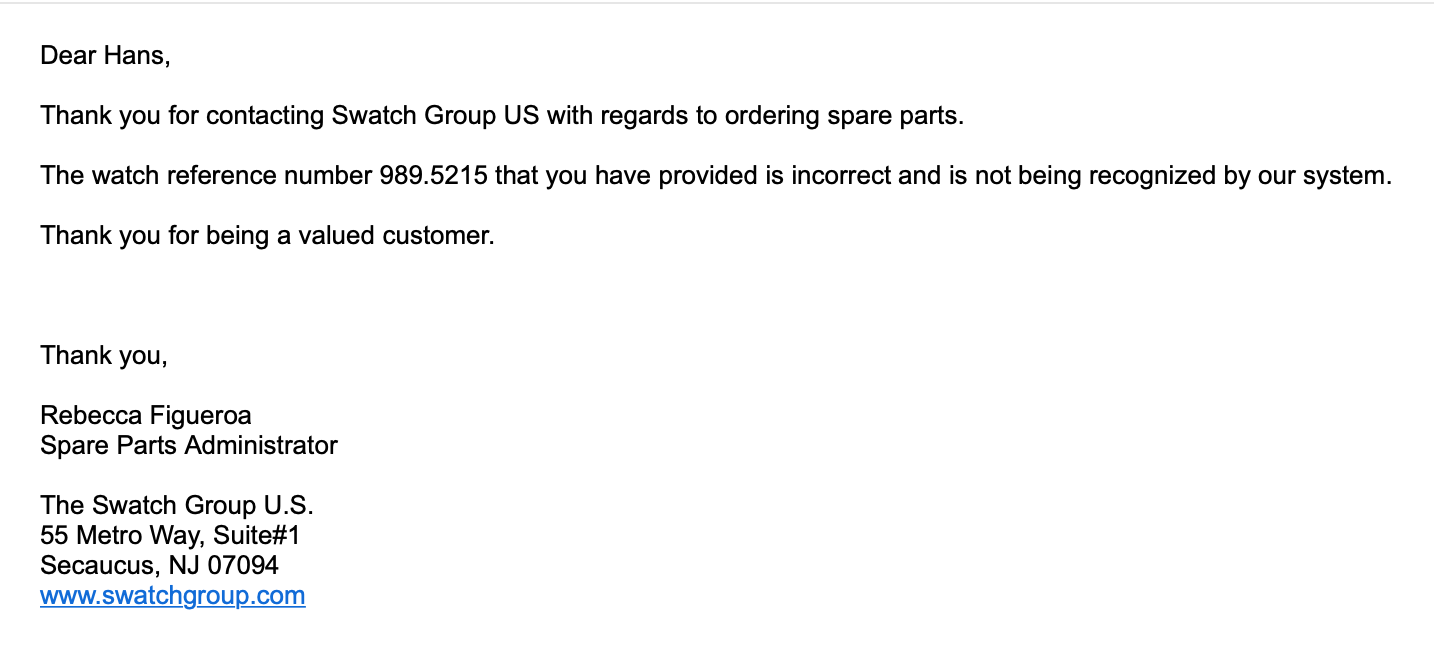The height and width of the screenshot is (660, 1434).
Task: Click the "Spare Parts Administrator" title
Action: click(189, 445)
